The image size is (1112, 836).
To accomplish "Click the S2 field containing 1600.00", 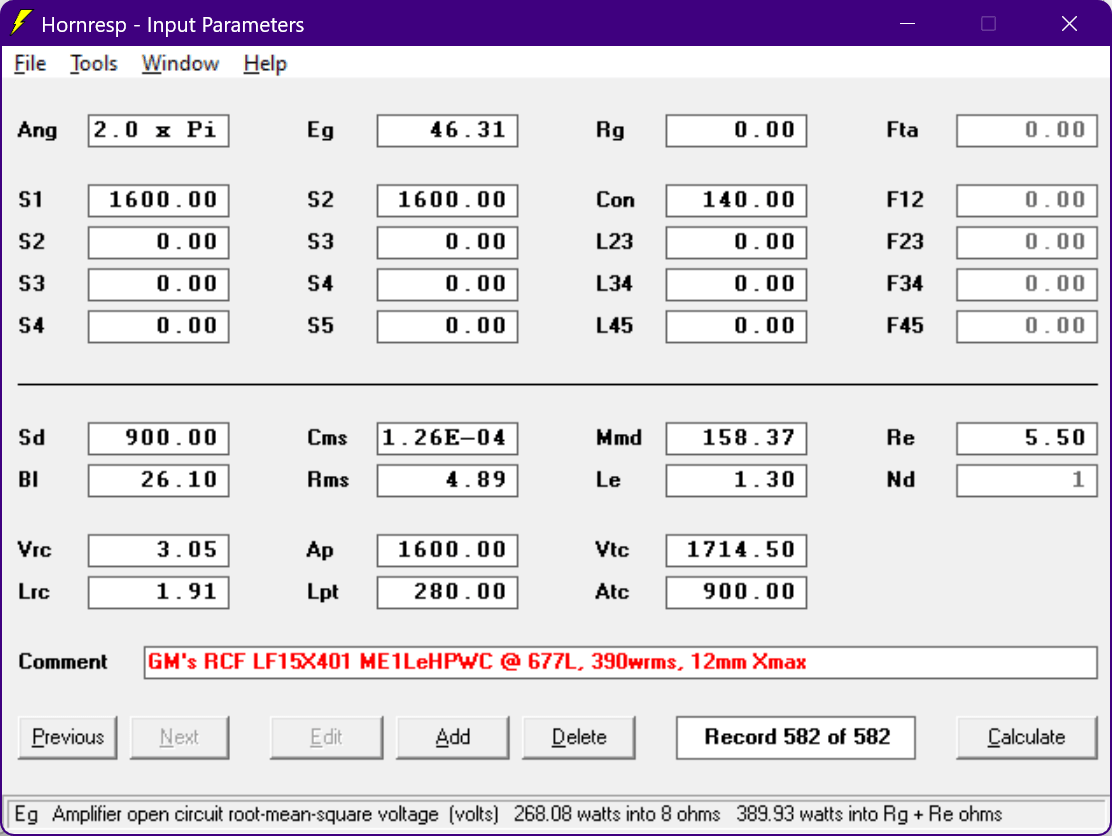I will tap(447, 200).
